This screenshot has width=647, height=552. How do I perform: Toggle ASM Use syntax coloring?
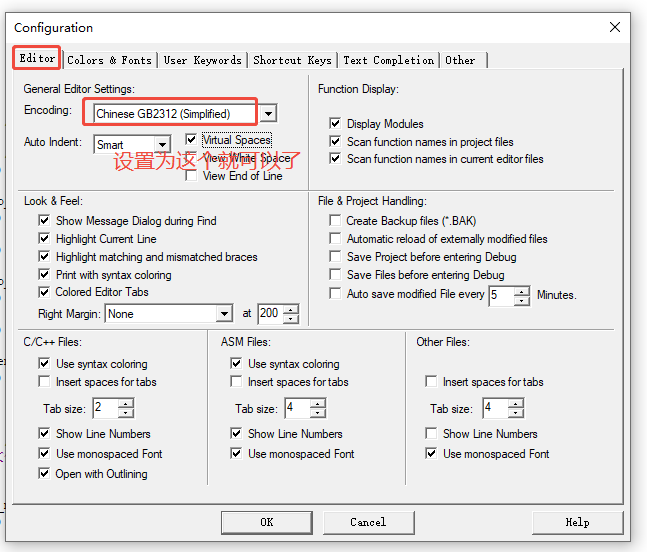[x=236, y=363]
